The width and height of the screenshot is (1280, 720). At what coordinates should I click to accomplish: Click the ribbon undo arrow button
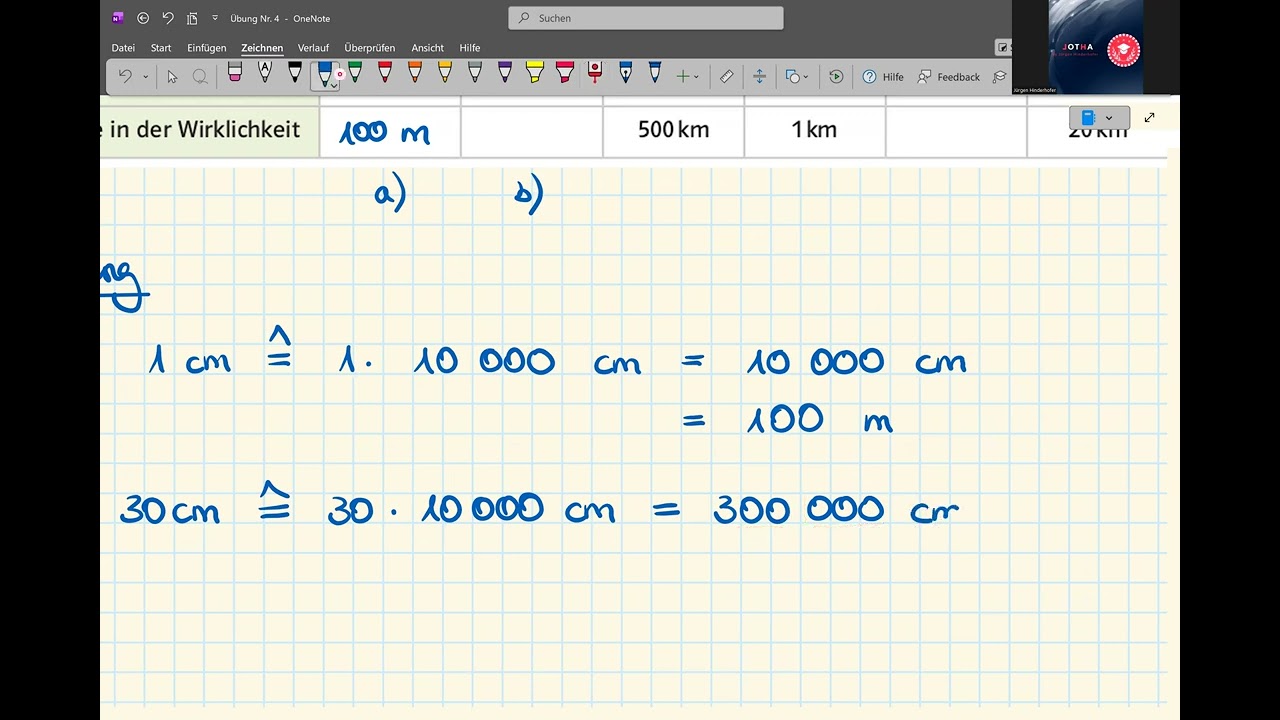coord(125,76)
